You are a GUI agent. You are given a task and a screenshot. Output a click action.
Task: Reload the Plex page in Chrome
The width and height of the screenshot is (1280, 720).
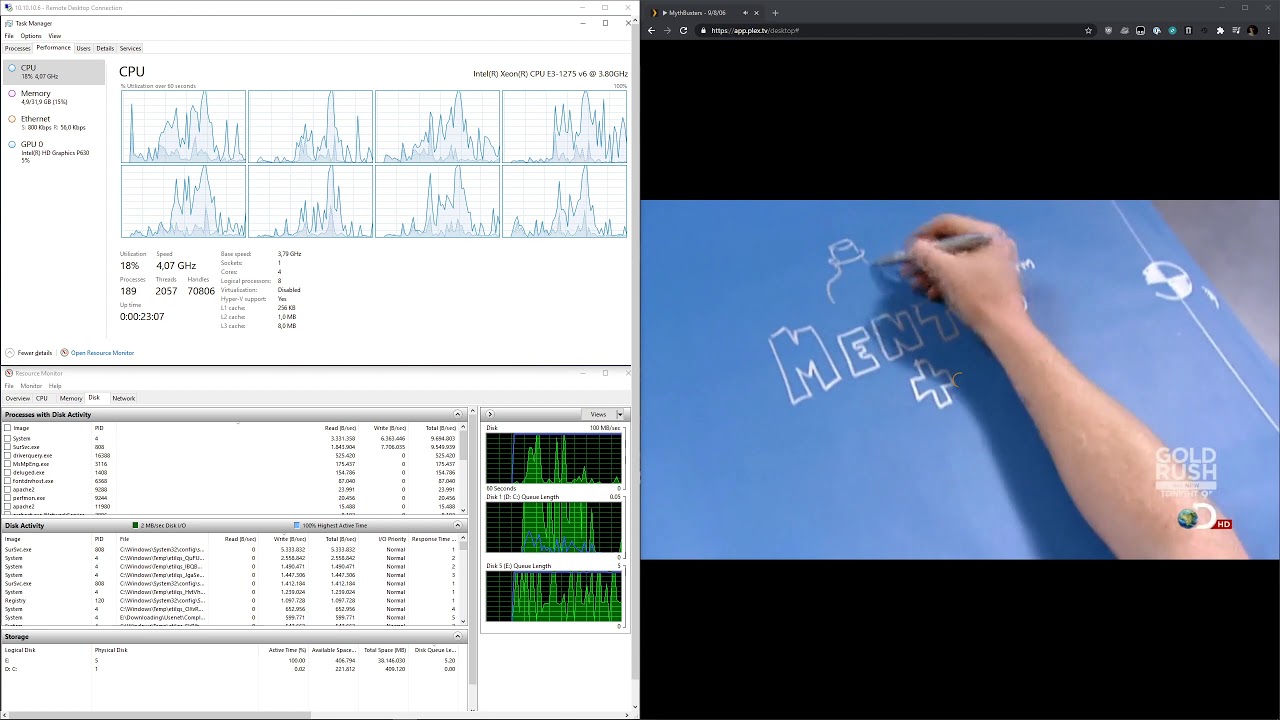pyautogui.click(x=684, y=30)
